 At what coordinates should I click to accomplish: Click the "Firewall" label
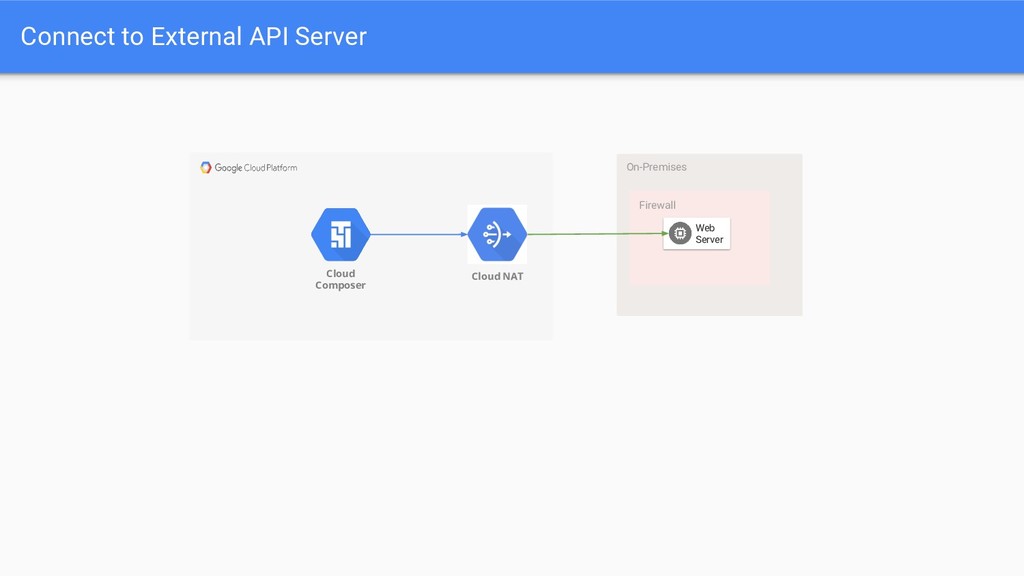pos(657,205)
